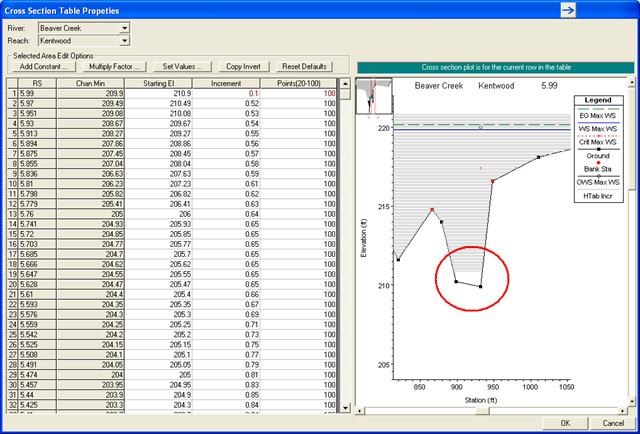The height and width of the screenshot is (434, 640).
Task: Select Chan Min cell 206.63
Action: pyautogui.click(x=90, y=174)
